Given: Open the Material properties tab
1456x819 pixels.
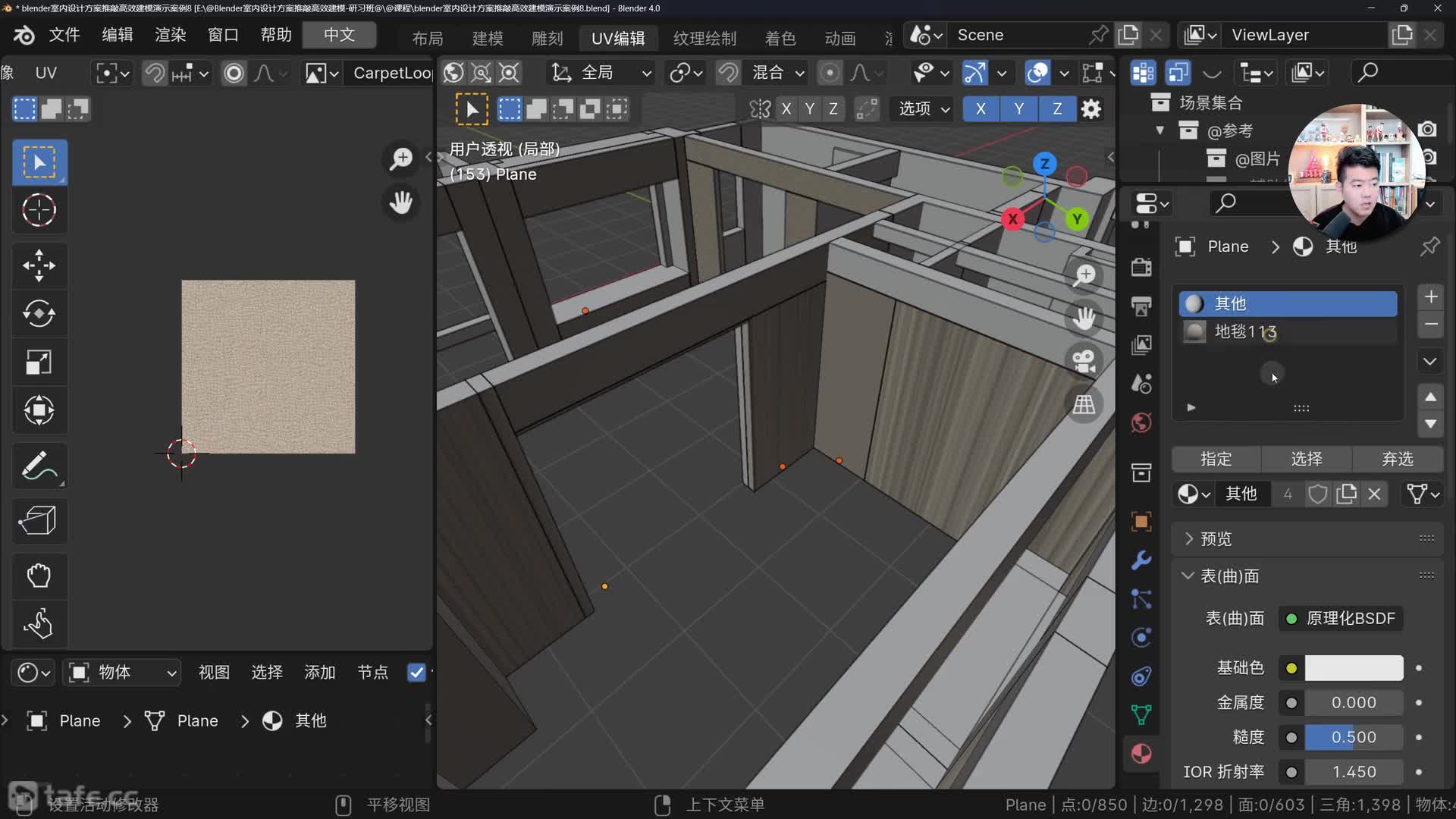Looking at the screenshot, I should coord(1141,753).
